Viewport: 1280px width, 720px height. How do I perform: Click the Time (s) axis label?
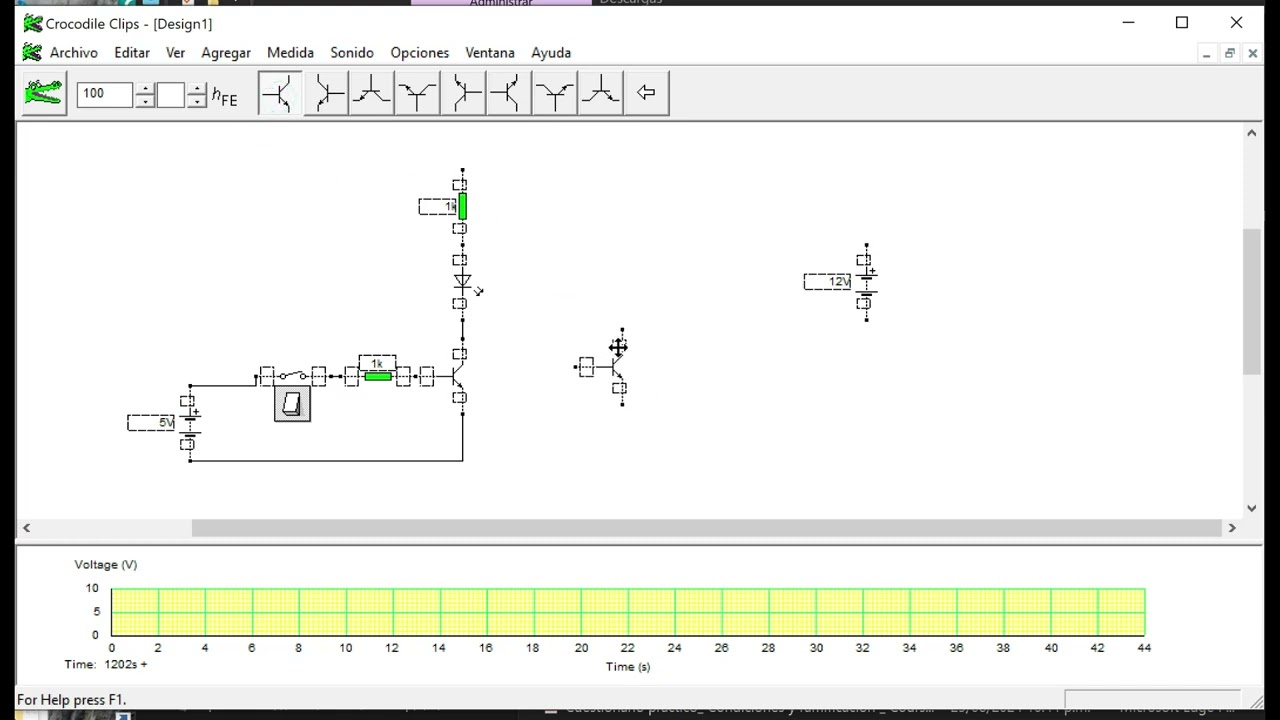pos(628,667)
